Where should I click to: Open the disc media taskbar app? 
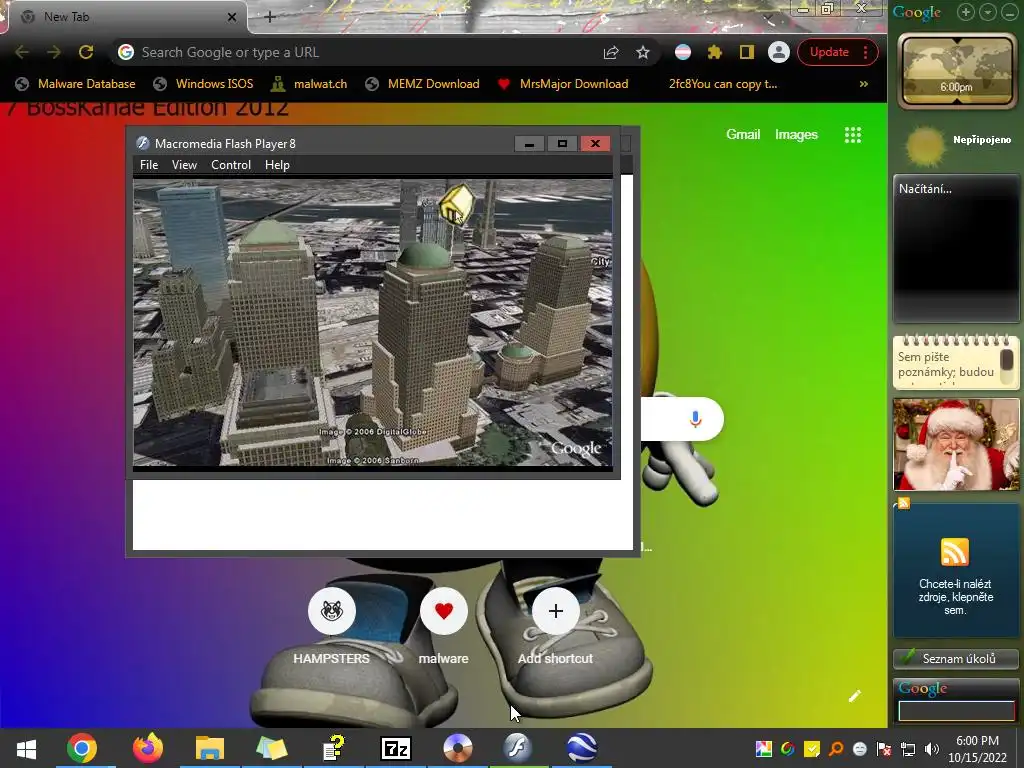pyautogui.click(x=458, y=748)
